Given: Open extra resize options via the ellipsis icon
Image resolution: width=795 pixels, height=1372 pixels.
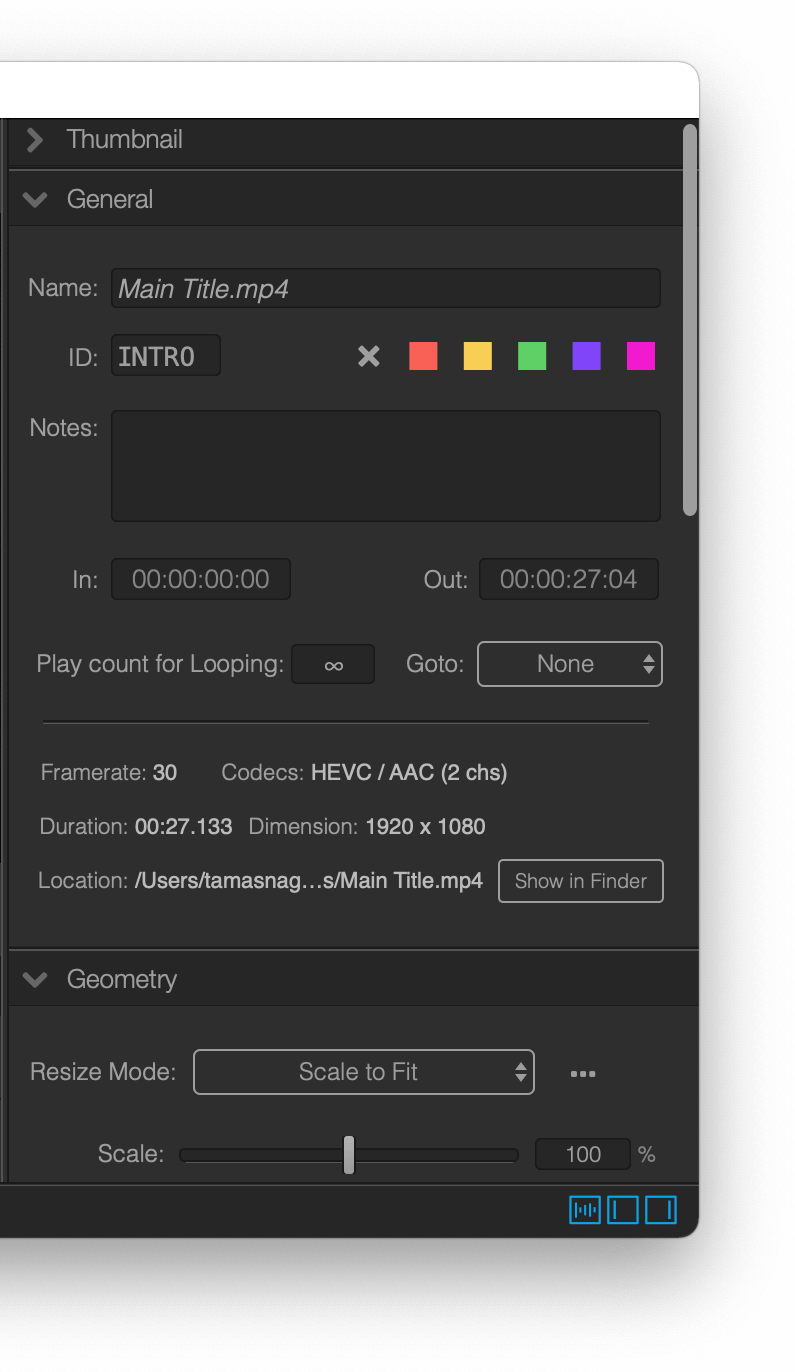Looking at the screenshot, I should [x=583, y=1072].
